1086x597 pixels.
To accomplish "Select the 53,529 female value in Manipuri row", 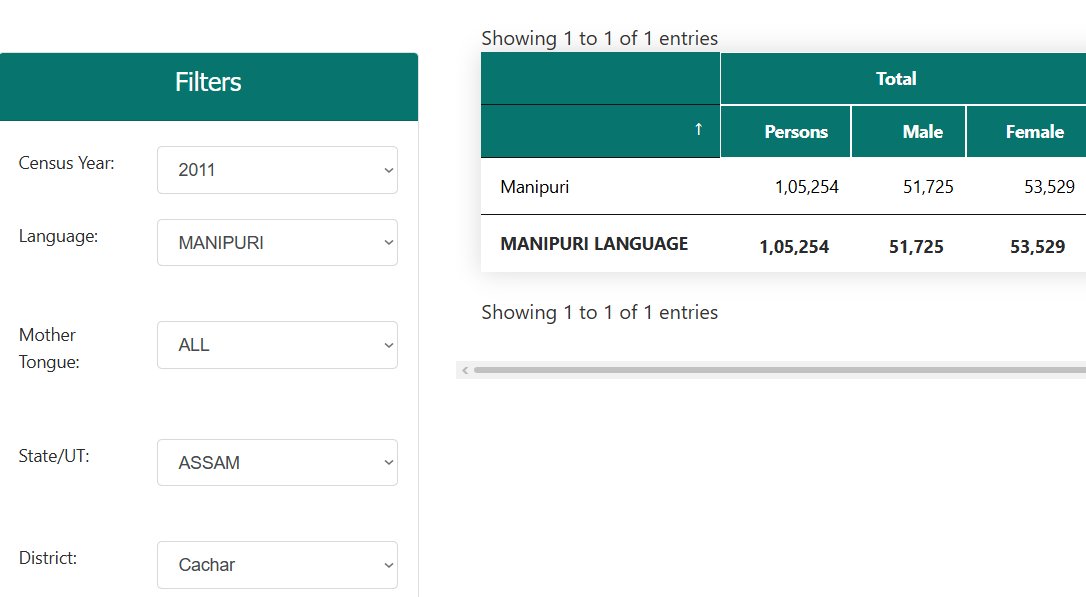I will tap(1049, 187).
